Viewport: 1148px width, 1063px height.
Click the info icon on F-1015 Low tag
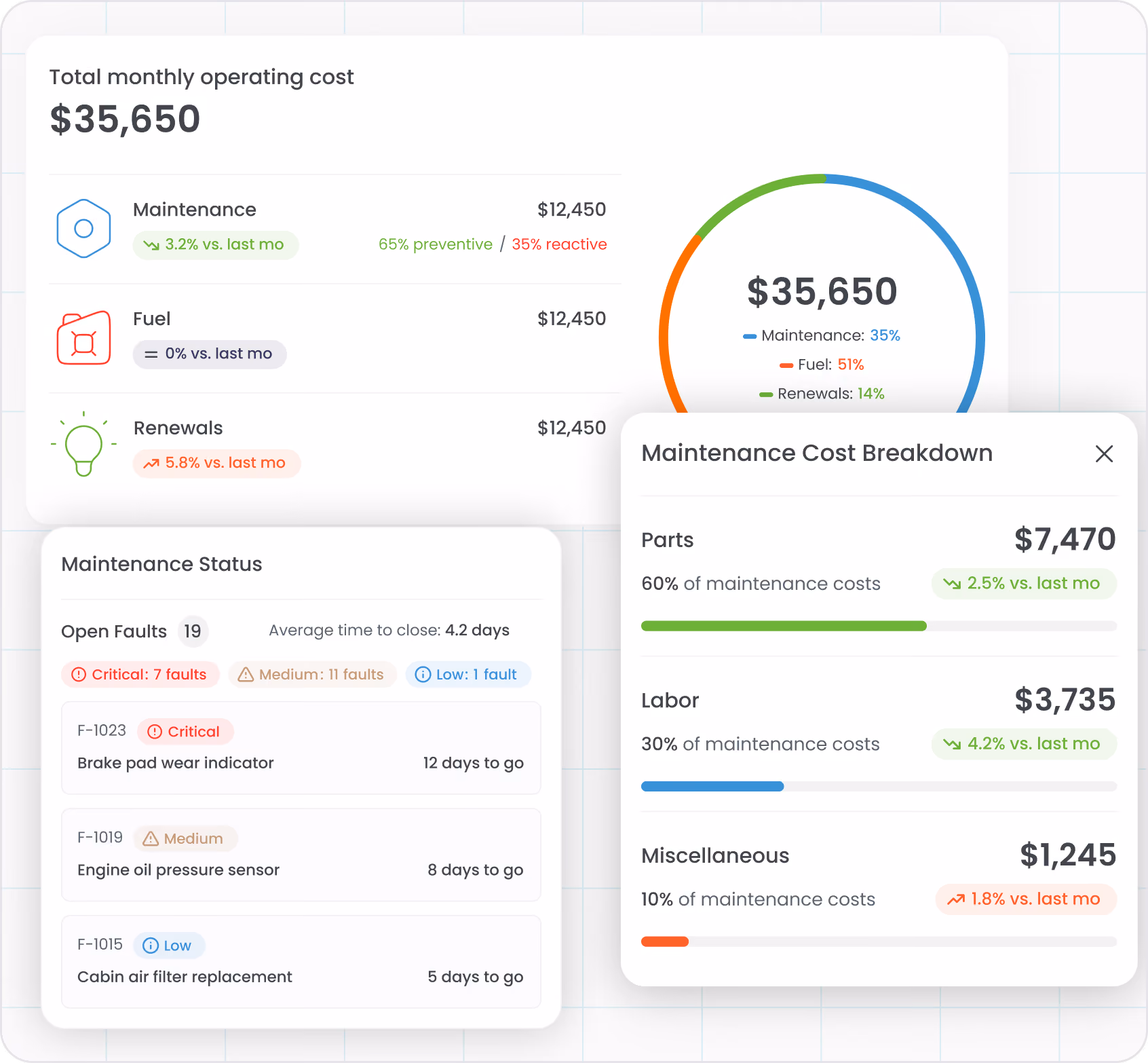(x=151, y=946)
